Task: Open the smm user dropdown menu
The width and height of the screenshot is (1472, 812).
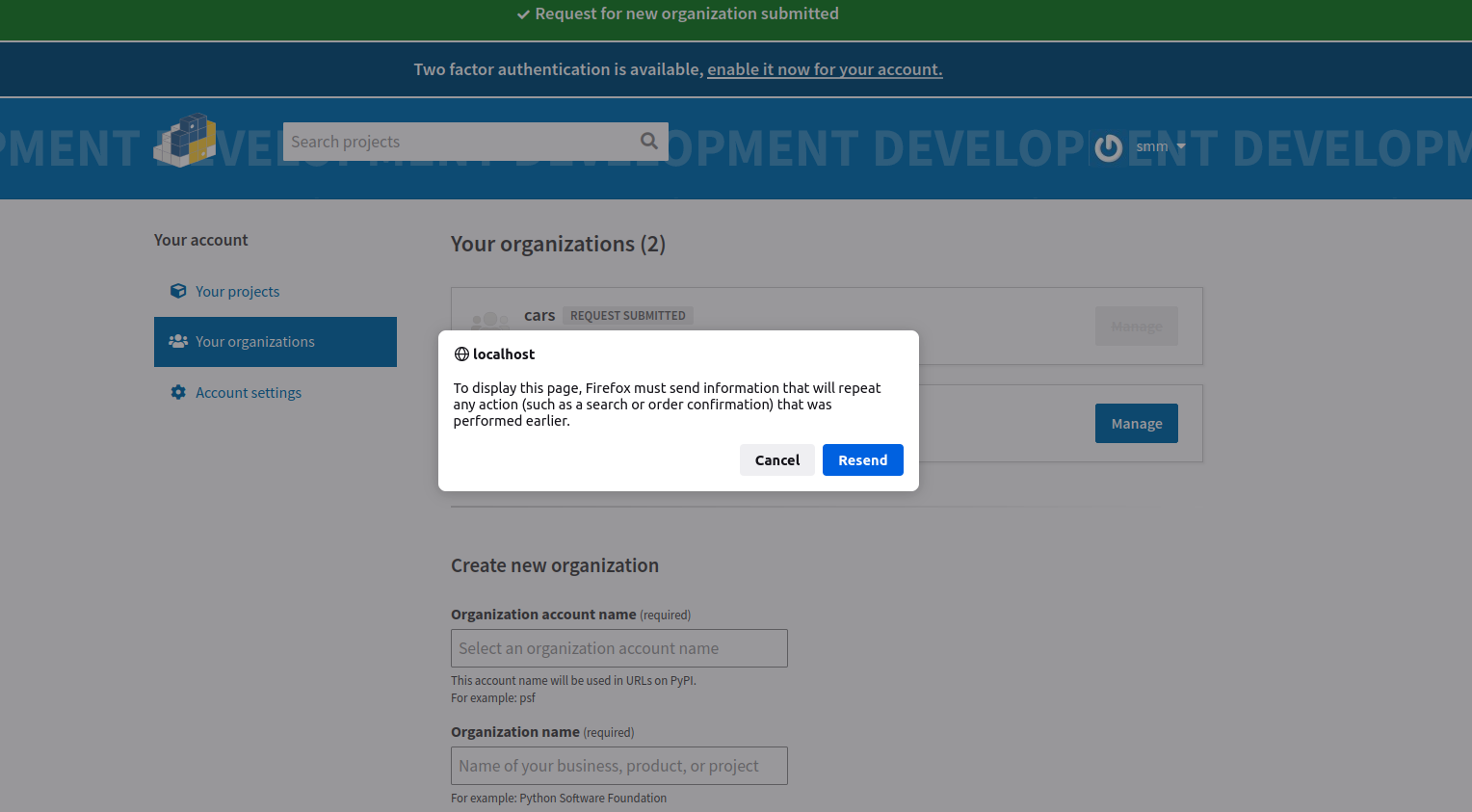Action: tap(1160, 146)
